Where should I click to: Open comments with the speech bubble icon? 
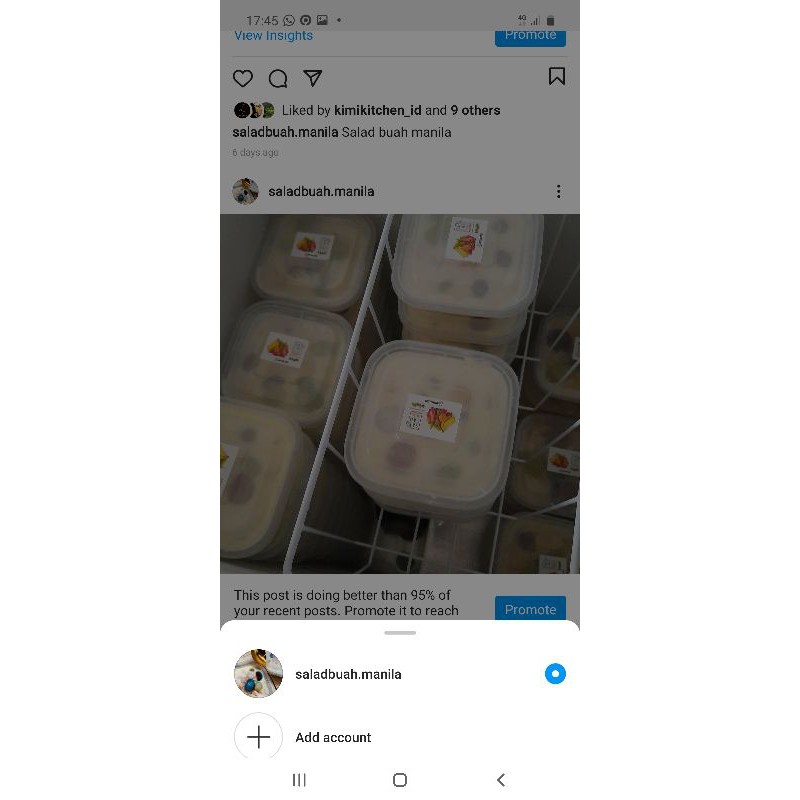tap(278, 78)
